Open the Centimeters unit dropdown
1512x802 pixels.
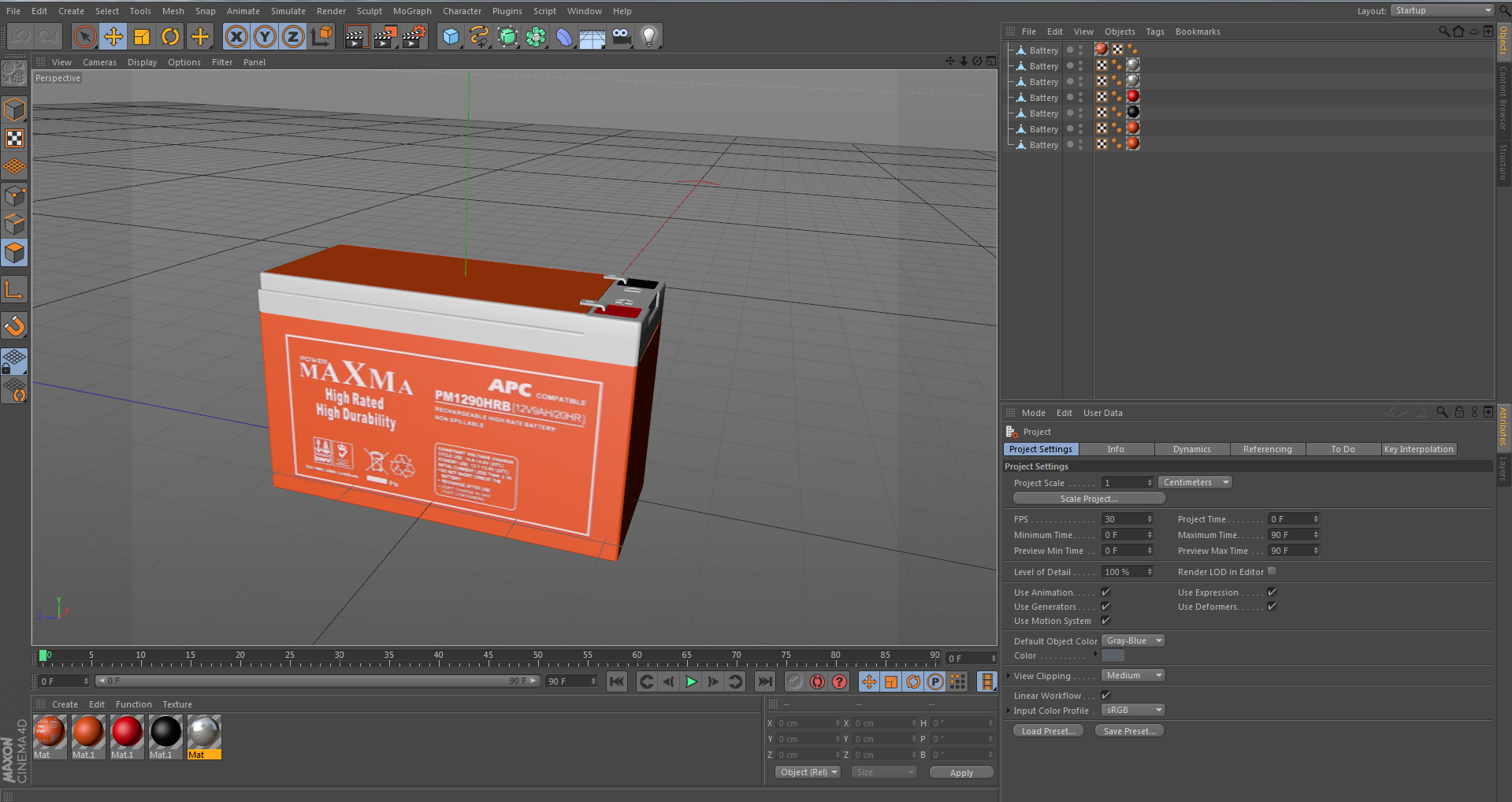1194,482
